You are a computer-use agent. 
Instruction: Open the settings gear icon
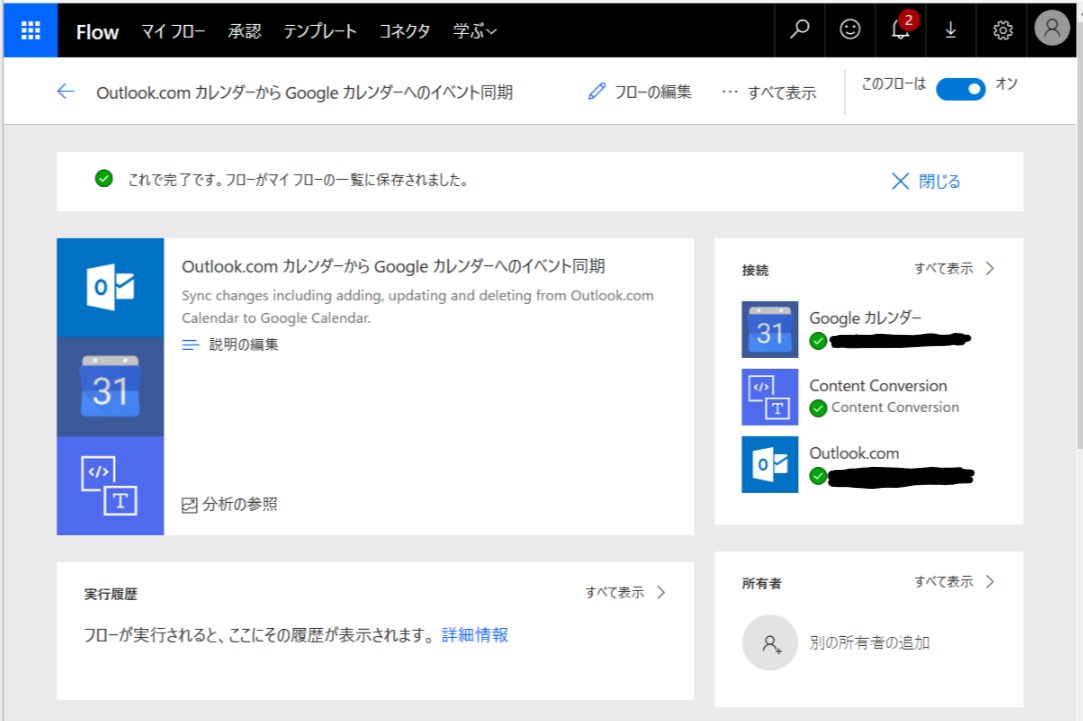[1002, 30]
